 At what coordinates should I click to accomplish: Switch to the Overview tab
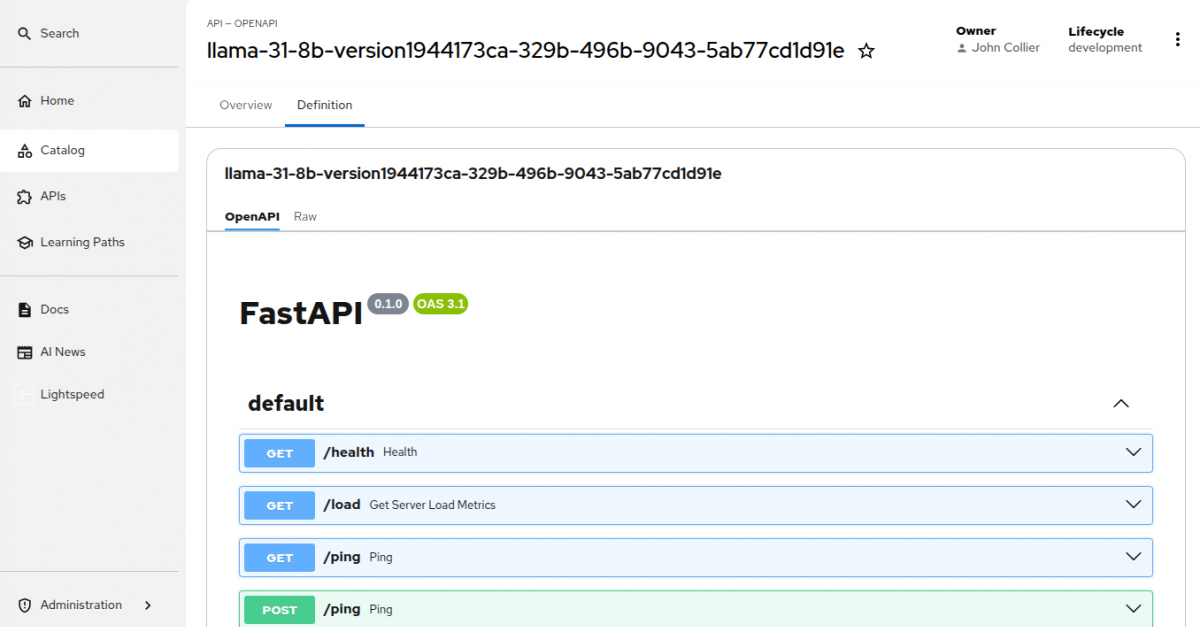click(246, 105)
